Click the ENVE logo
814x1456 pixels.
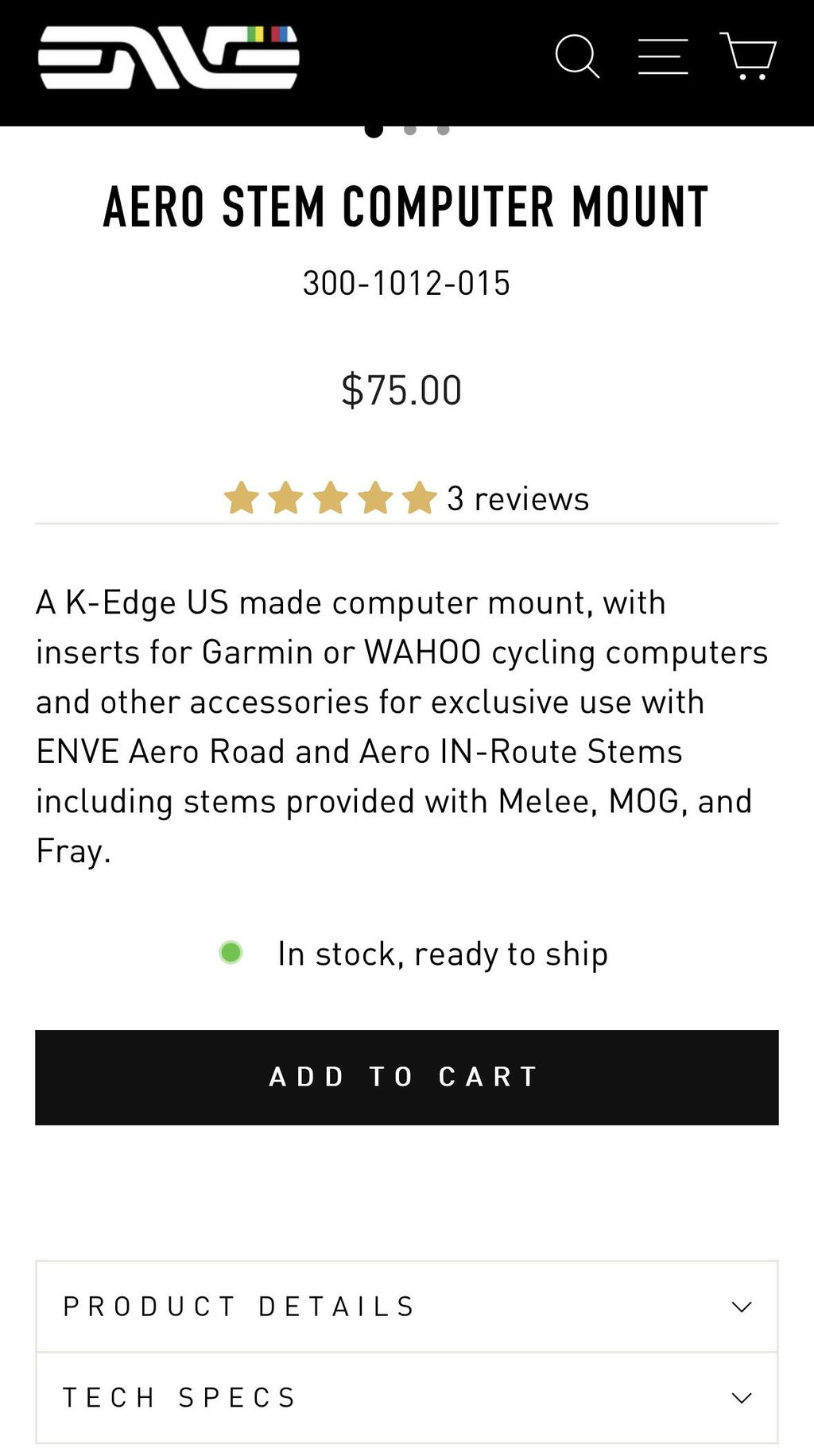tap(169, 56)
